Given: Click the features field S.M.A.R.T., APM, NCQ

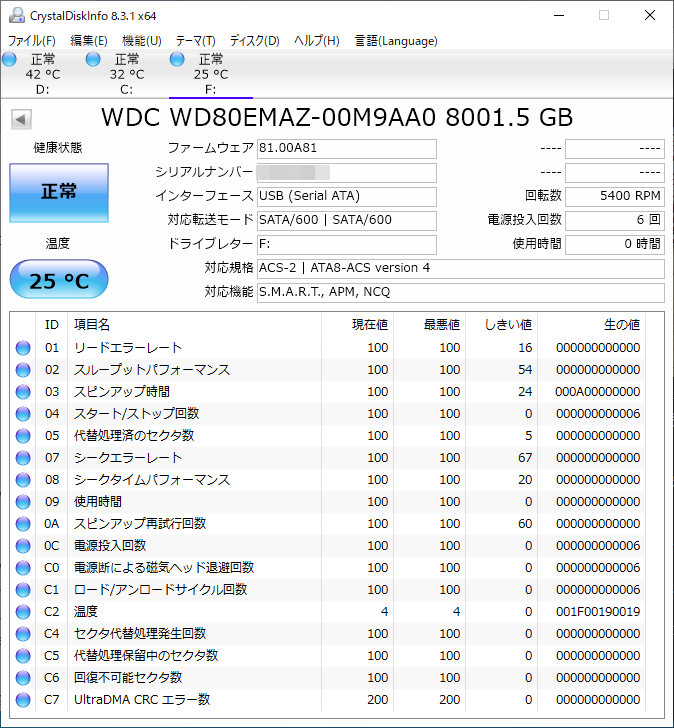Looking at the screenshot, I should (x=461, y=292).
